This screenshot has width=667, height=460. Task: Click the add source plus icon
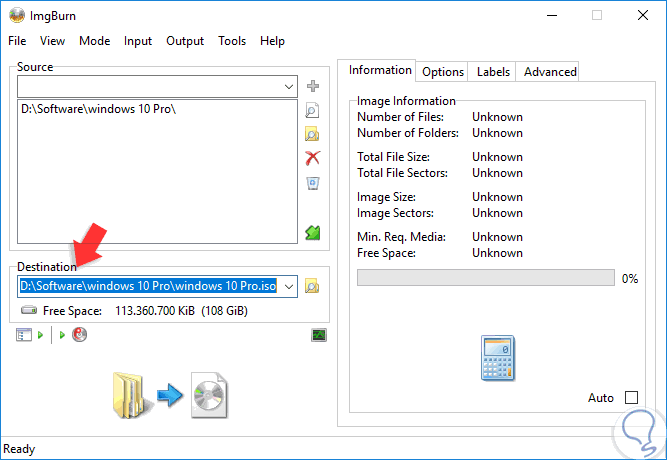tap(313, 86)
